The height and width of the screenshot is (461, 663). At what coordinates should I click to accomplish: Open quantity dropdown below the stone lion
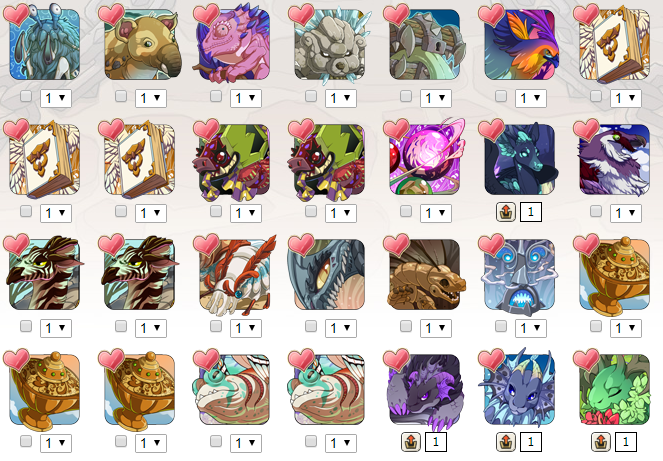point(340,98)
